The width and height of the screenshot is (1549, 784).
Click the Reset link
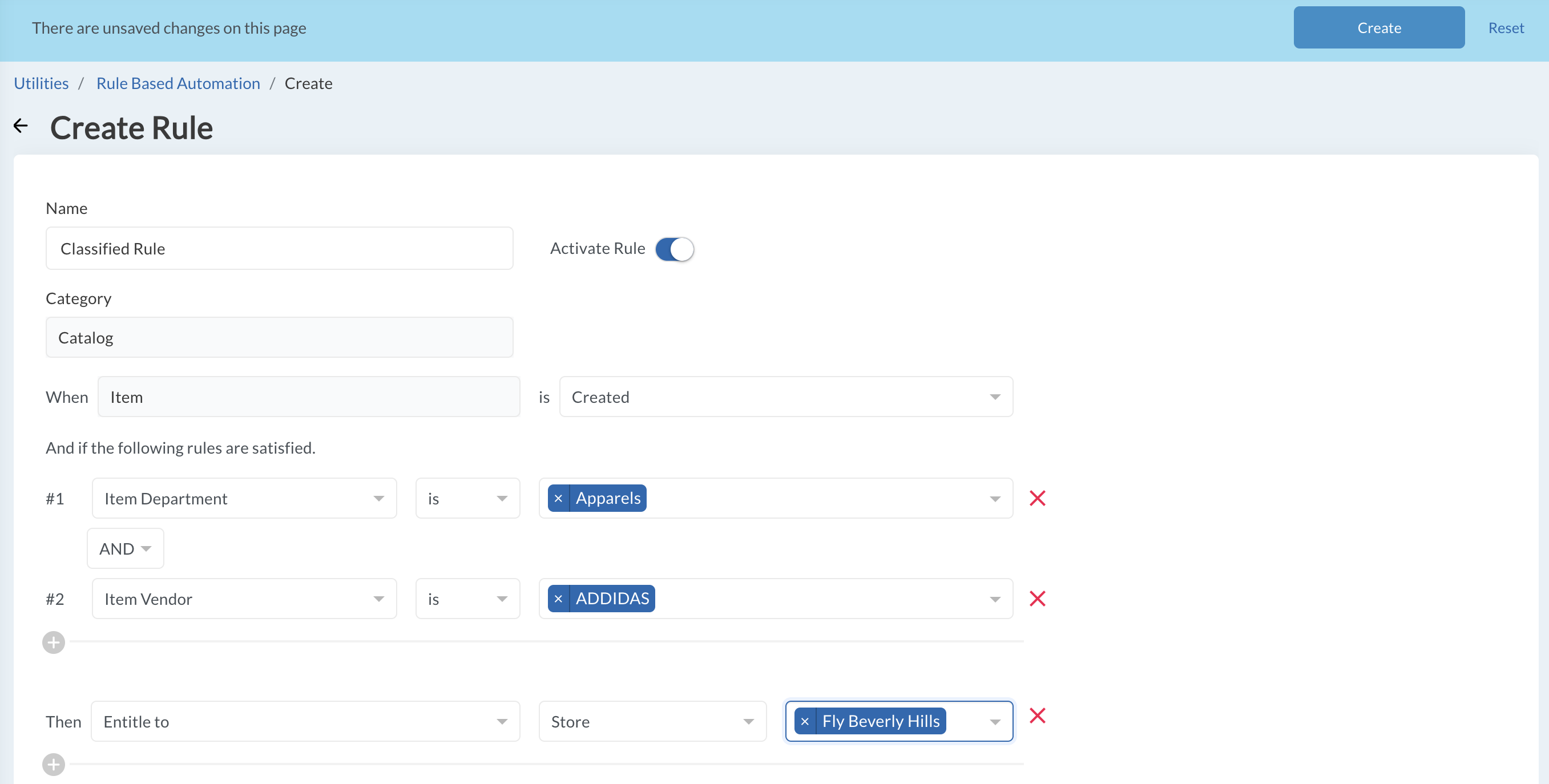tap(1506, 27)
